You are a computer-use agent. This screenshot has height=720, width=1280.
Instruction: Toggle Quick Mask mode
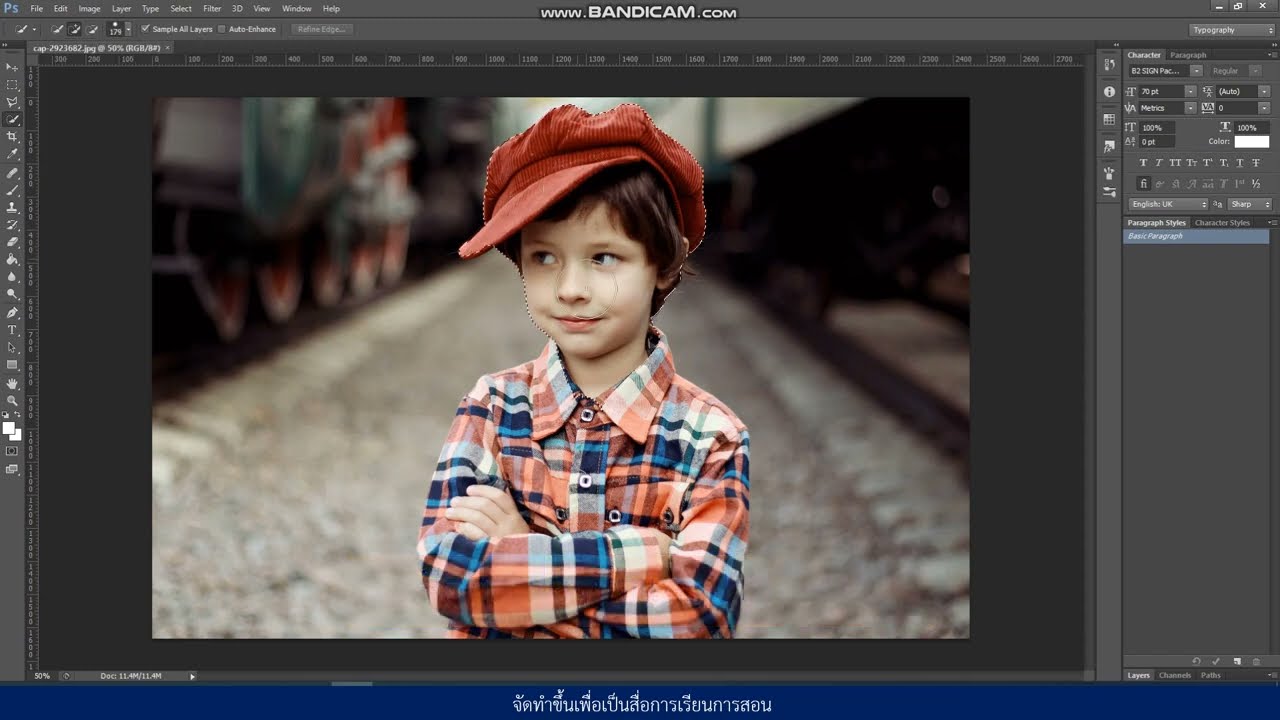[12, 451]
